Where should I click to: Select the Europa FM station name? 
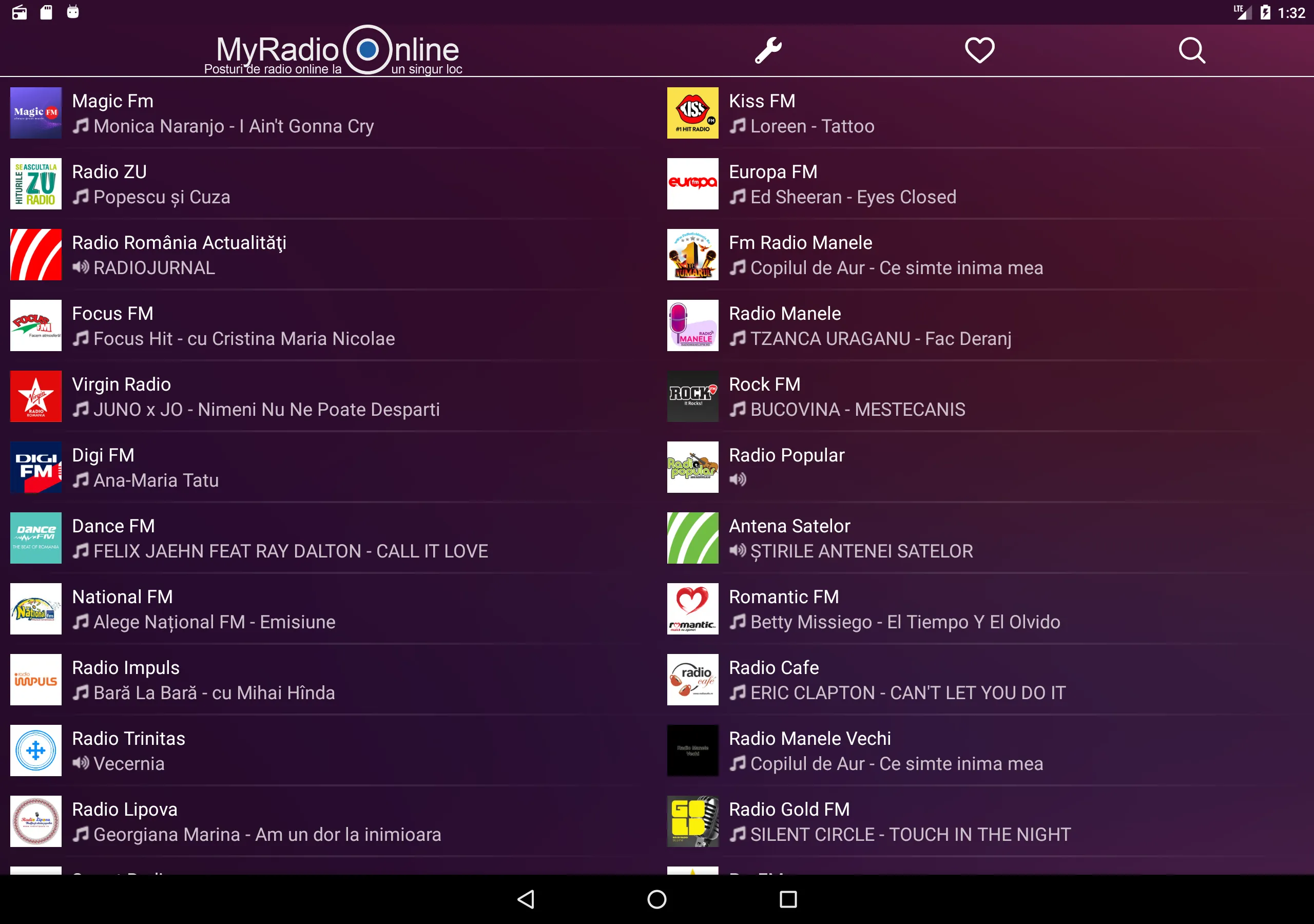click(x=773, y=172)
